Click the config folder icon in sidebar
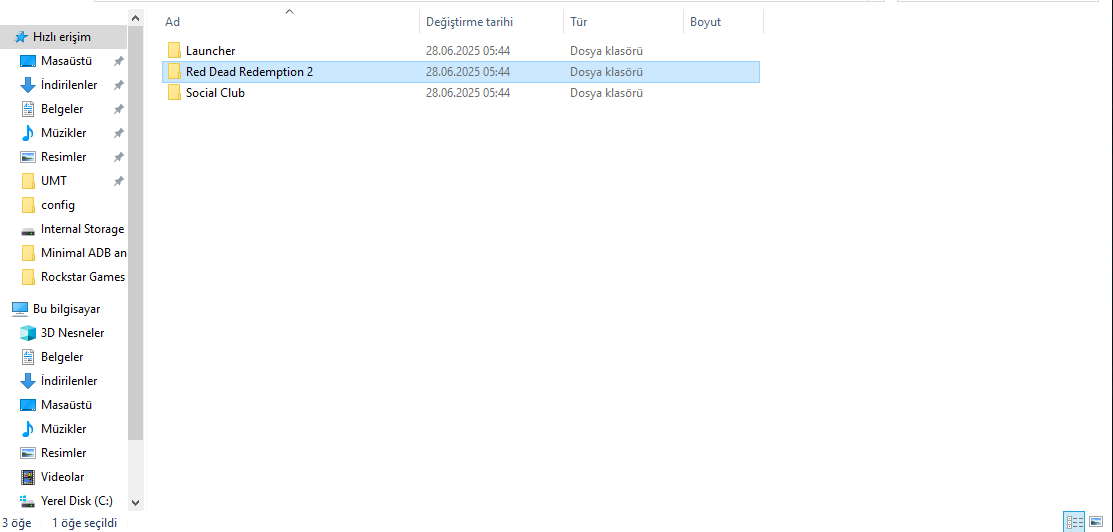This screenshot has height=532, width=1113. coord(28,205)
